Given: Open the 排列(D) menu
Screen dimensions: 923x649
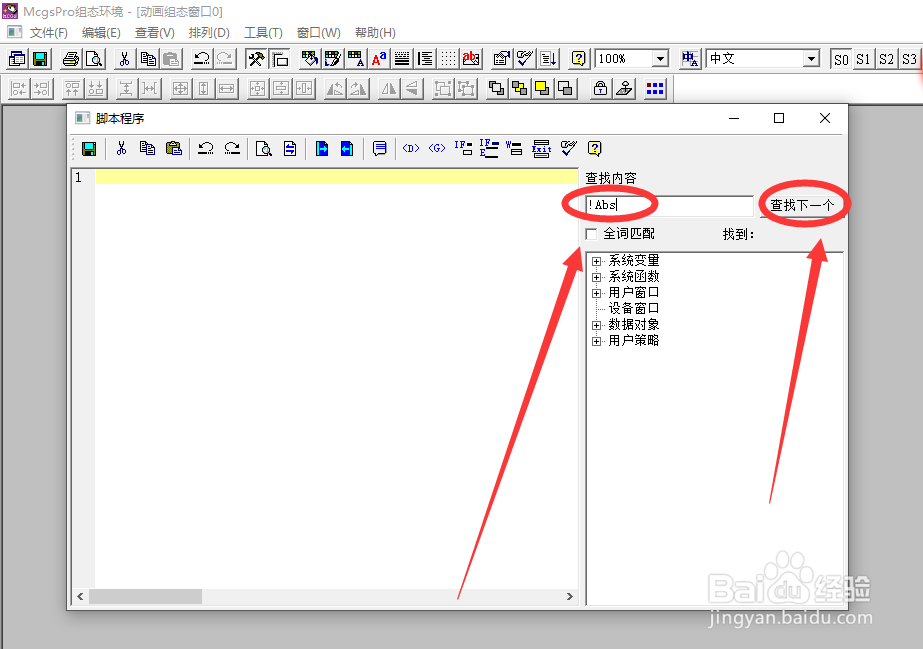Looking at the screenshot, I should pyautogui.click(x=209, y=33).
